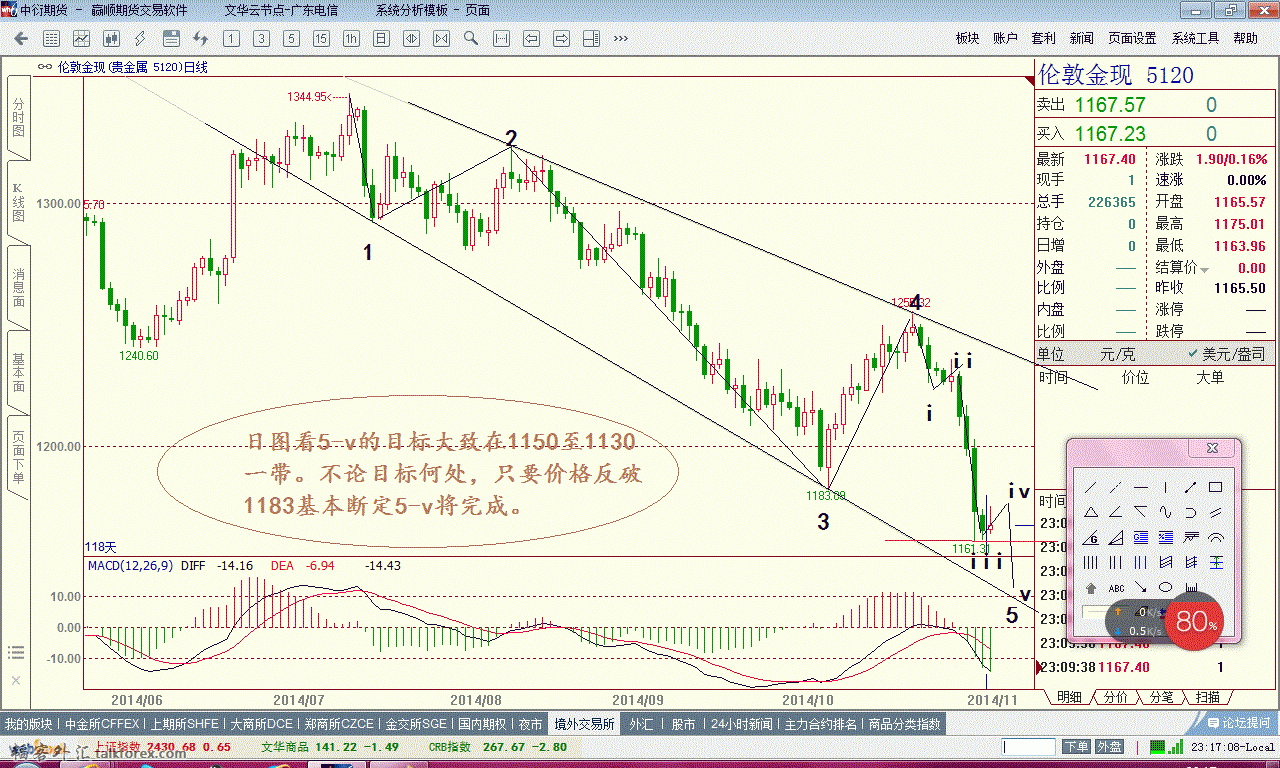Select the Gann angle G tool

pyautogui.click(x=1091, y=537)
